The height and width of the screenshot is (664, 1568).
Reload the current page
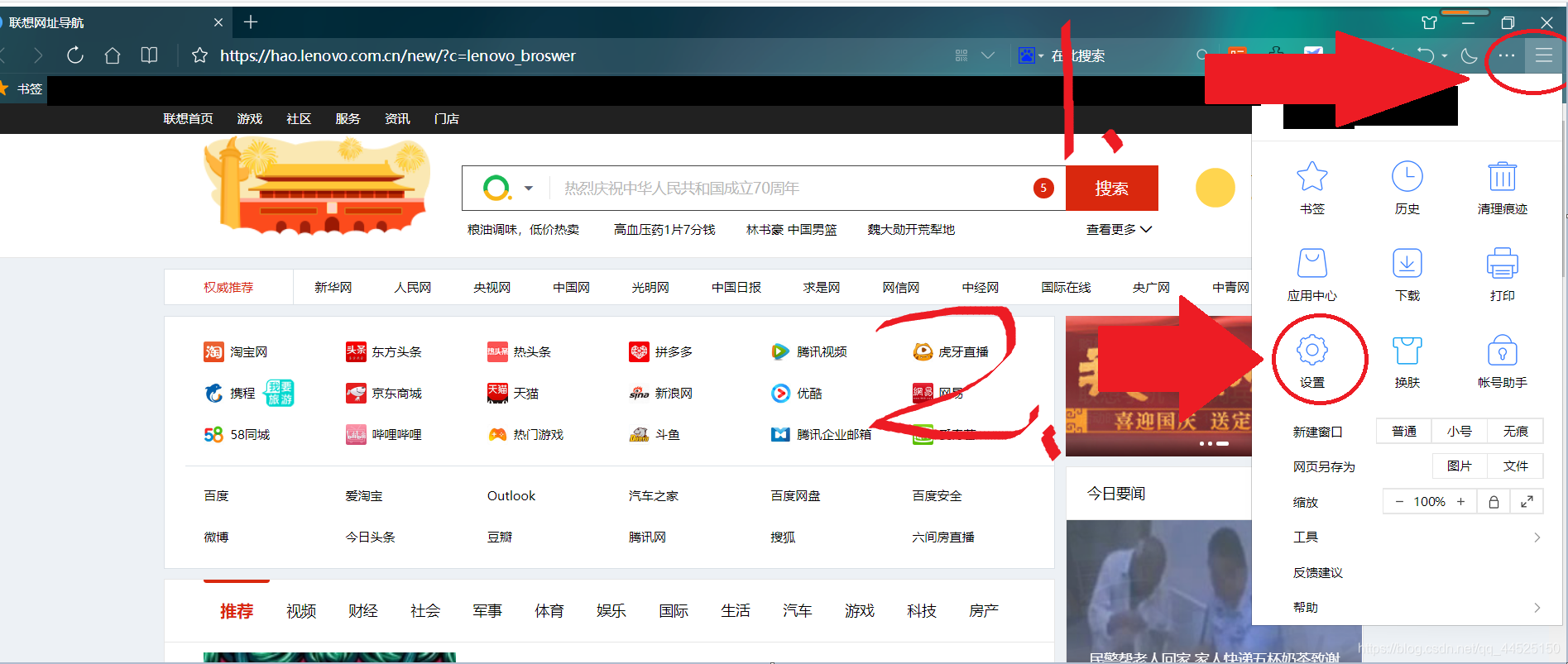click(x=75, y=55)
